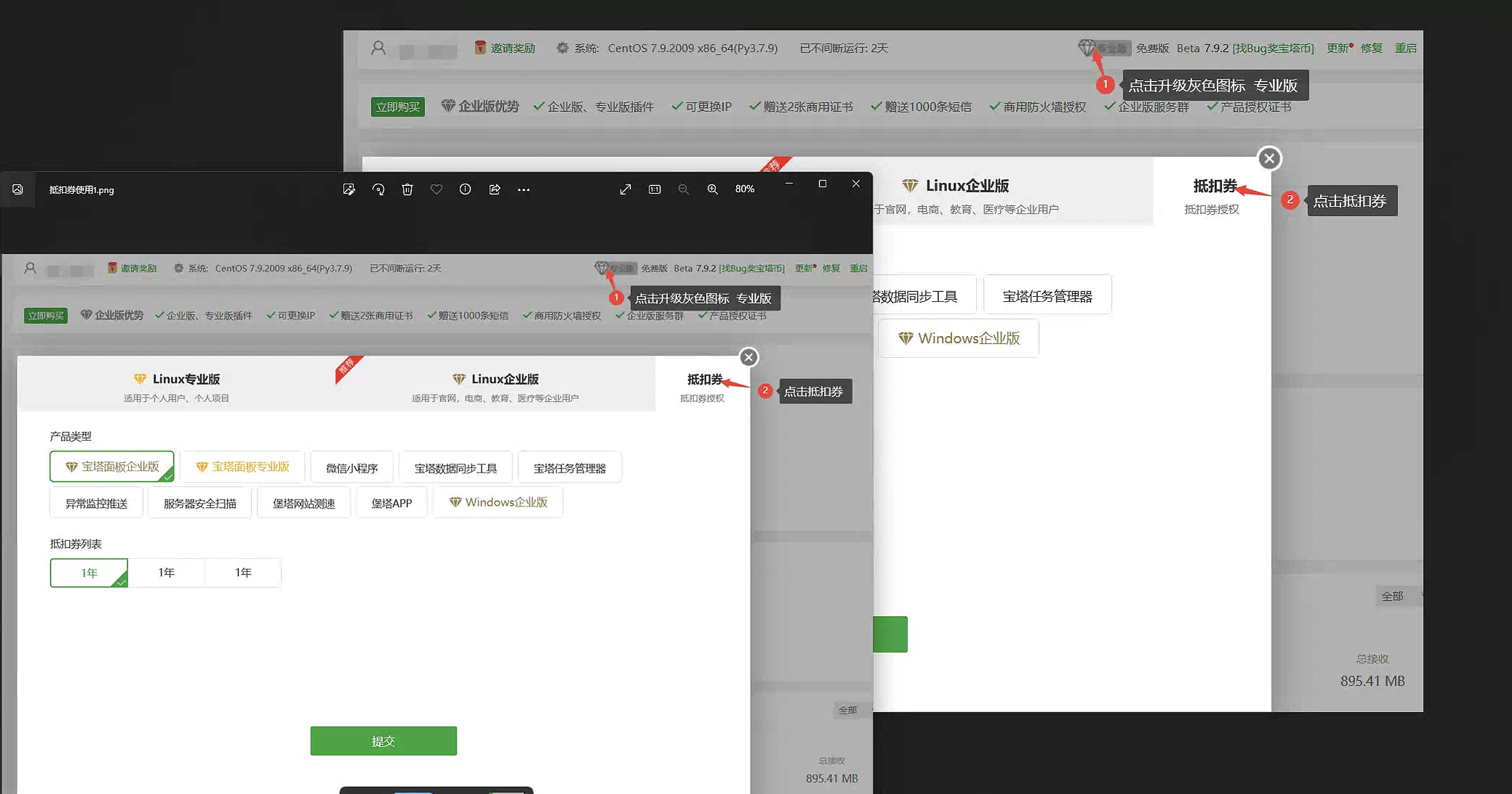Click the user avatar icon in the Photos image
The image size is (1512, 794).
pyautogui.click(x=30, y=268)
